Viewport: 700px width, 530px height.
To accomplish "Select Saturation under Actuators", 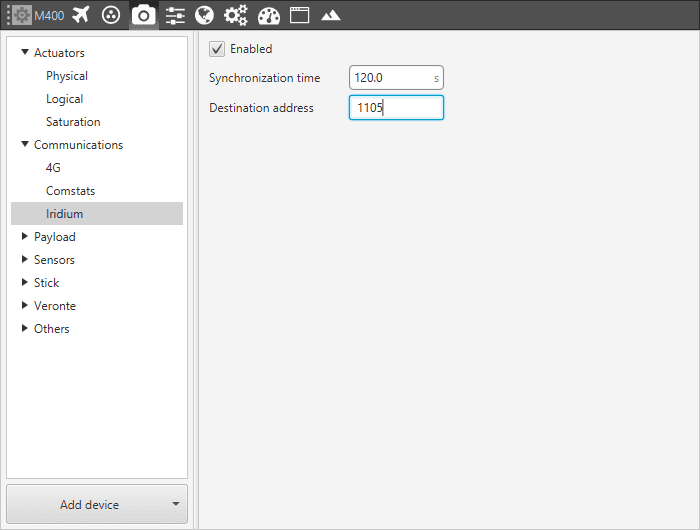I will [x=73, y=122].
